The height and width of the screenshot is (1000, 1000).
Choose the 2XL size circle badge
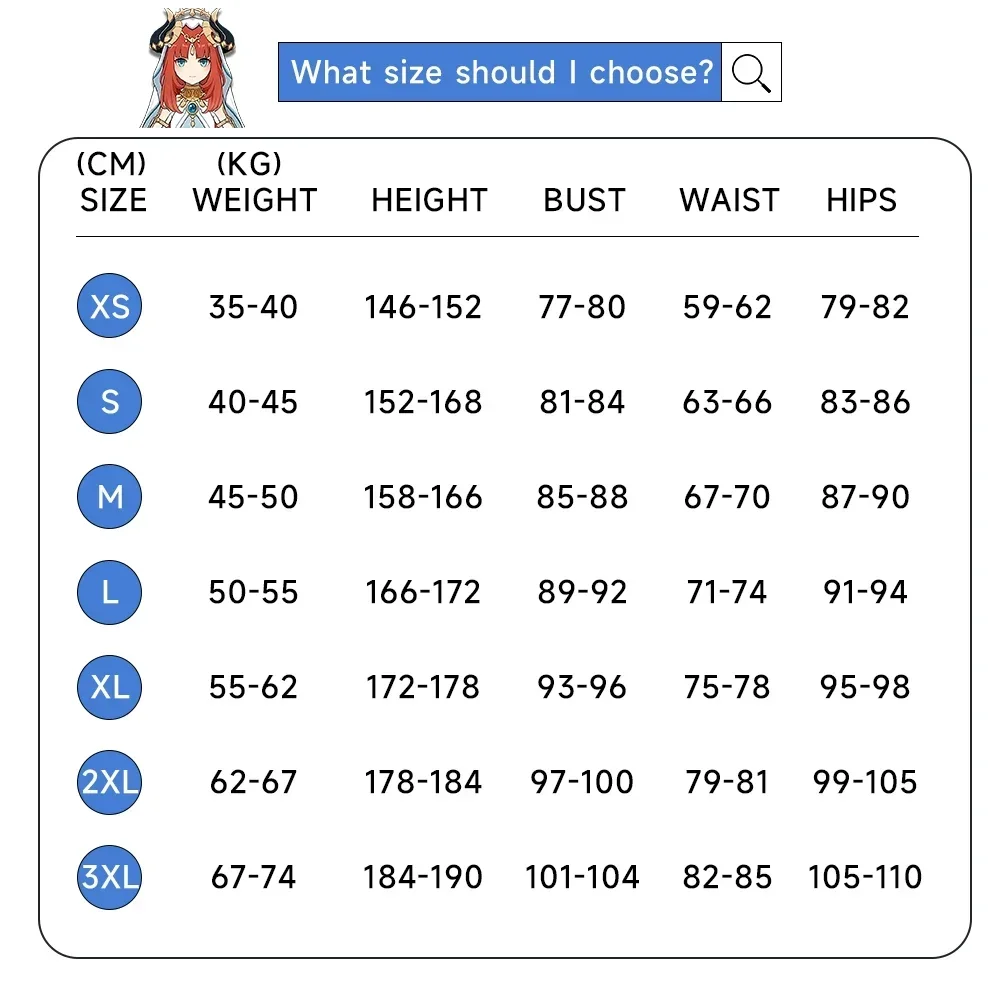[110, 783]
